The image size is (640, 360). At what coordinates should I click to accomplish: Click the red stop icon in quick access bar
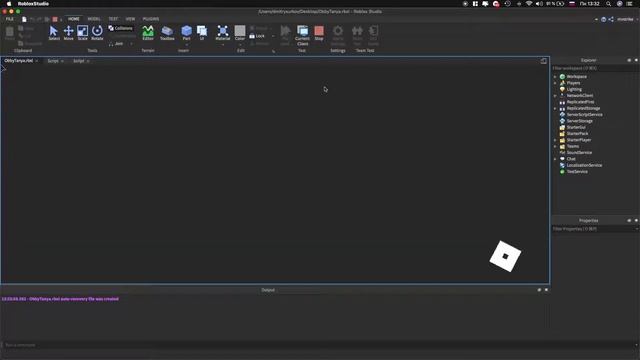(x=55, y=19)
